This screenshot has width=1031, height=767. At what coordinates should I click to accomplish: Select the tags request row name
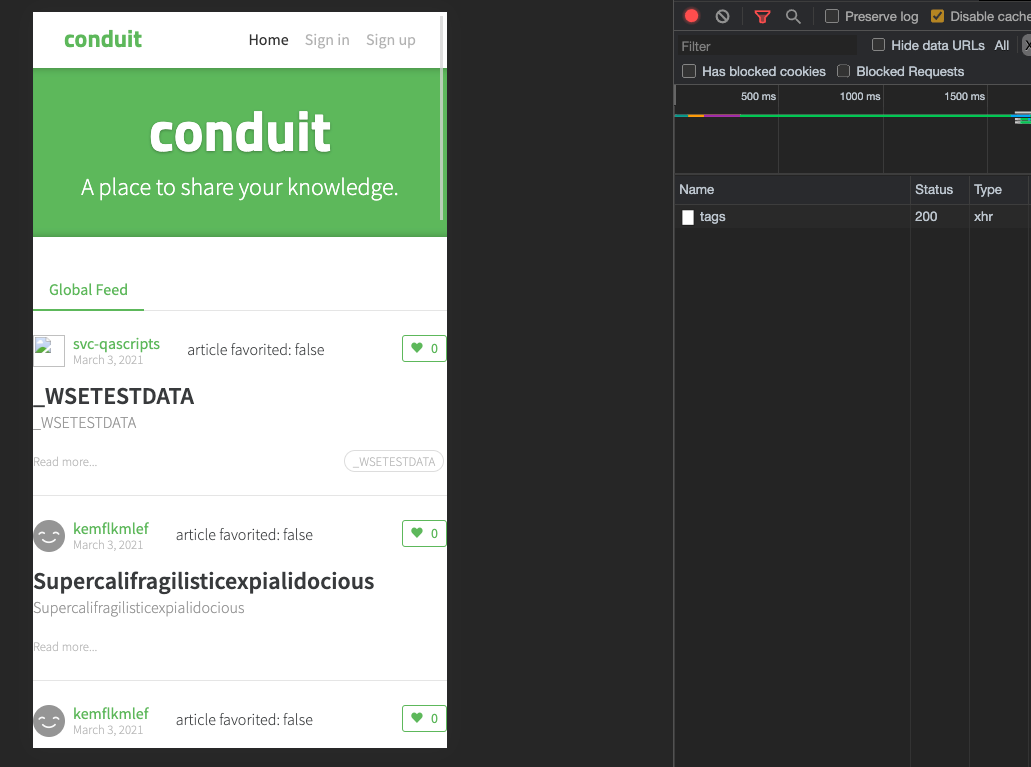coord(712,216)
